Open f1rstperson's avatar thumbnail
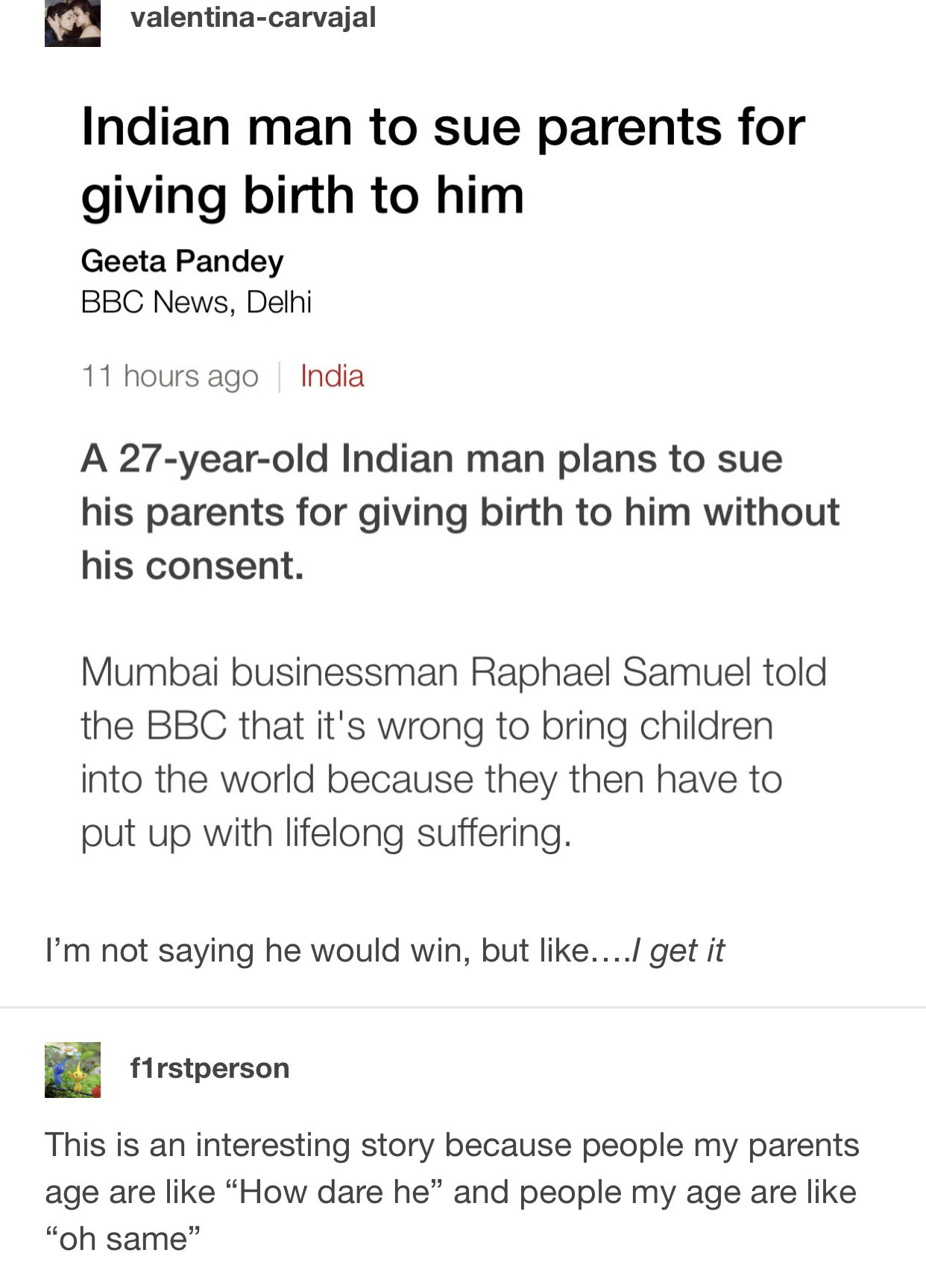This screenshot has height=1288, width=926. click(72, 1070)
